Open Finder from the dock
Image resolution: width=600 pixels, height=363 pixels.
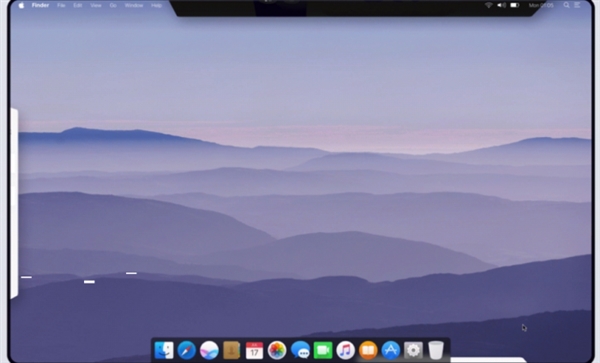(x=164, y=350)
